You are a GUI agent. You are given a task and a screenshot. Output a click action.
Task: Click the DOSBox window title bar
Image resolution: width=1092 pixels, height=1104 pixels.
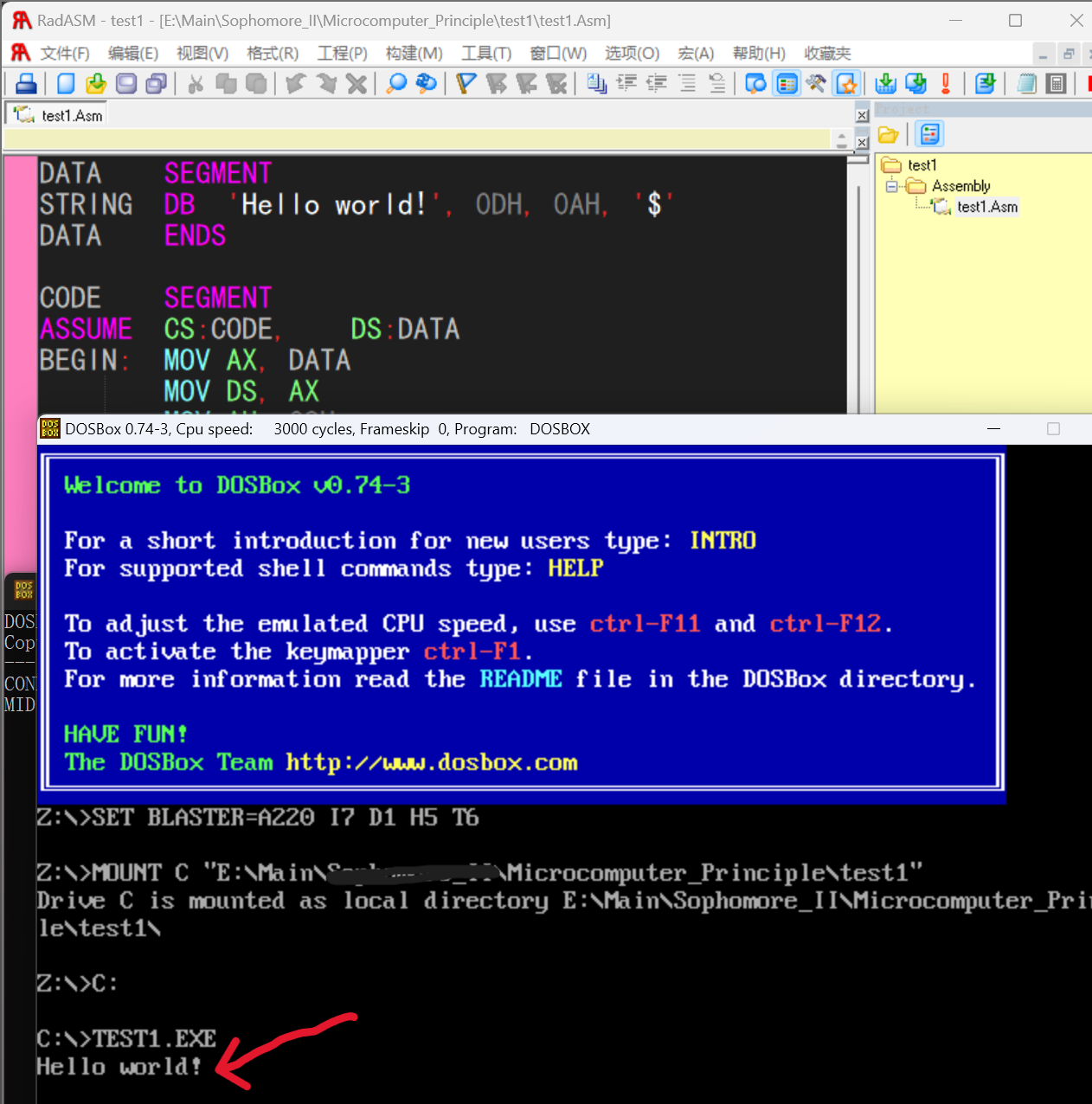[x=519, y=429]
